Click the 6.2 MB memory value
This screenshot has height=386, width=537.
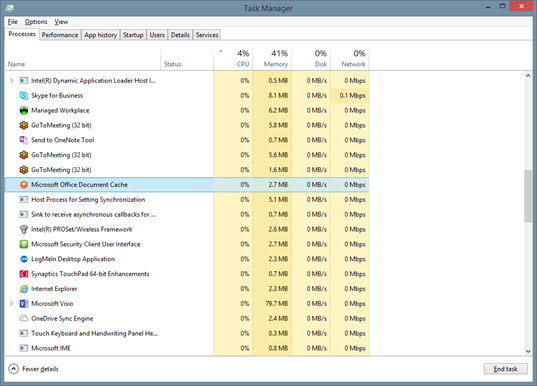278,110
